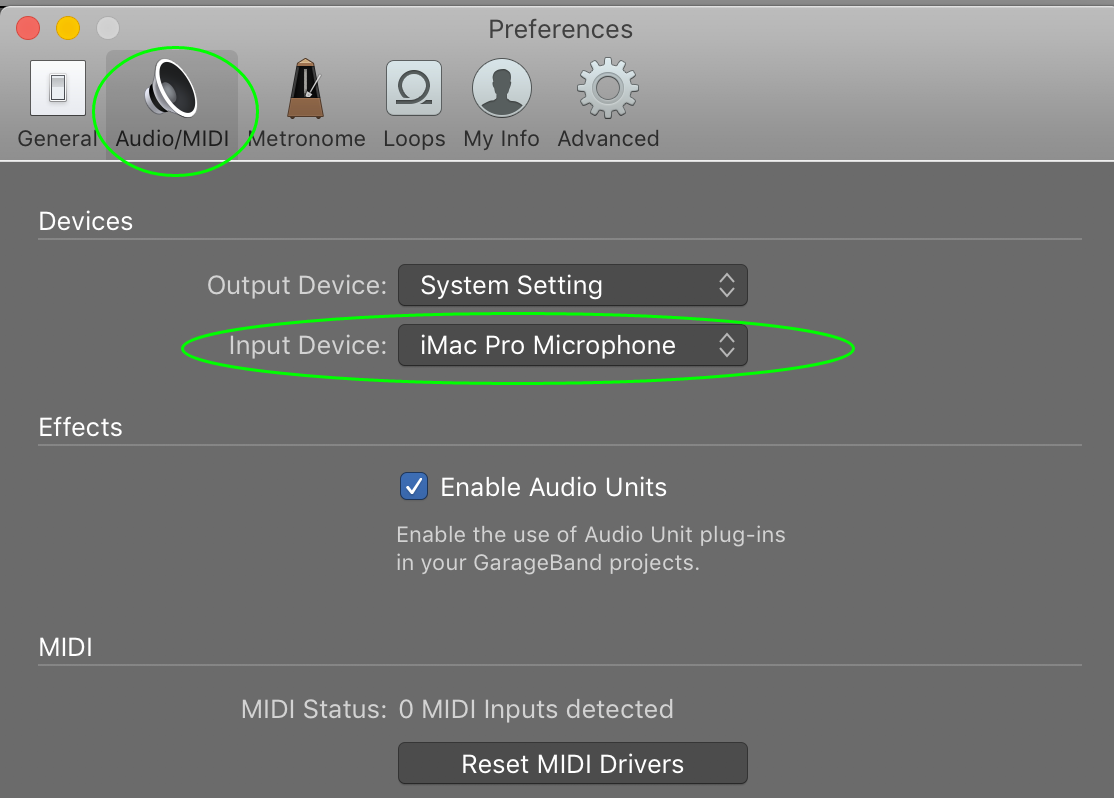The height and width of the screenshot is (798, 1114).
Task: Select the Advanced label in the toolbar
Action: coord(608,139)
